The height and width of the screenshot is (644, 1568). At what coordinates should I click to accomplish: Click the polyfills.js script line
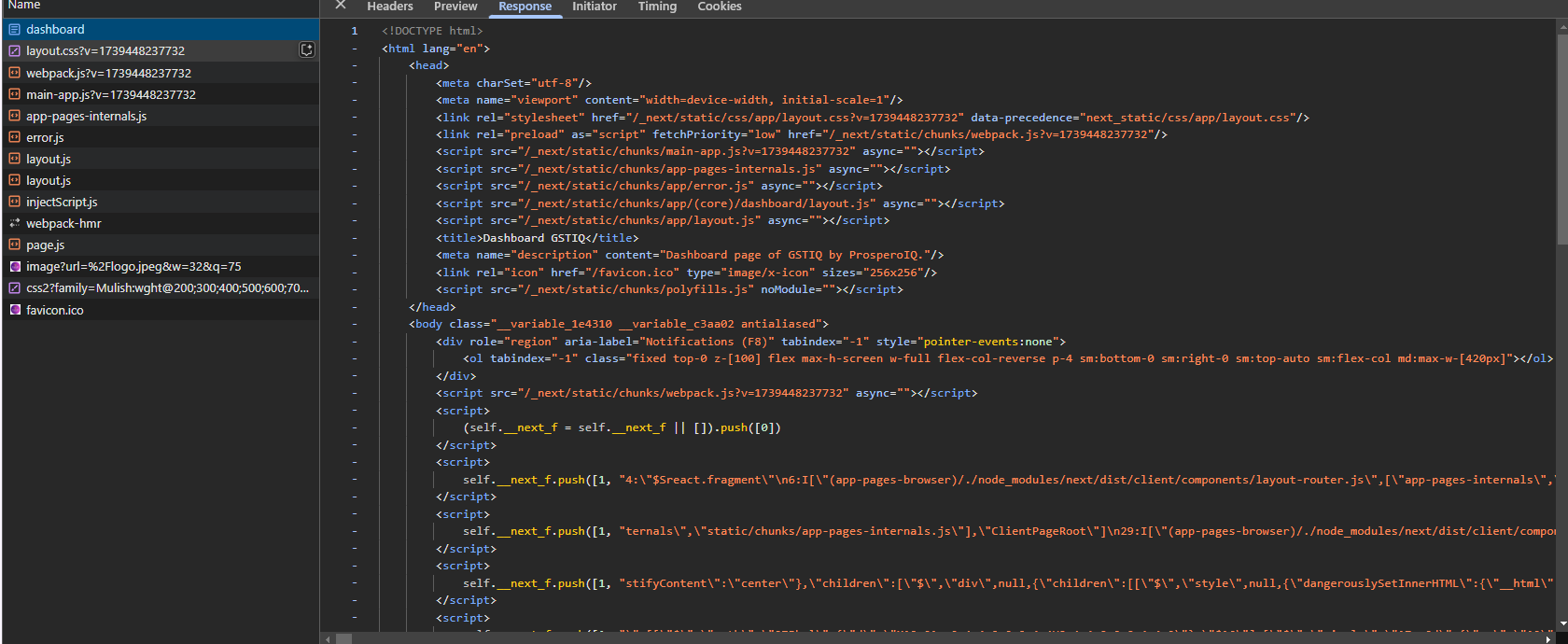[669, 289]
